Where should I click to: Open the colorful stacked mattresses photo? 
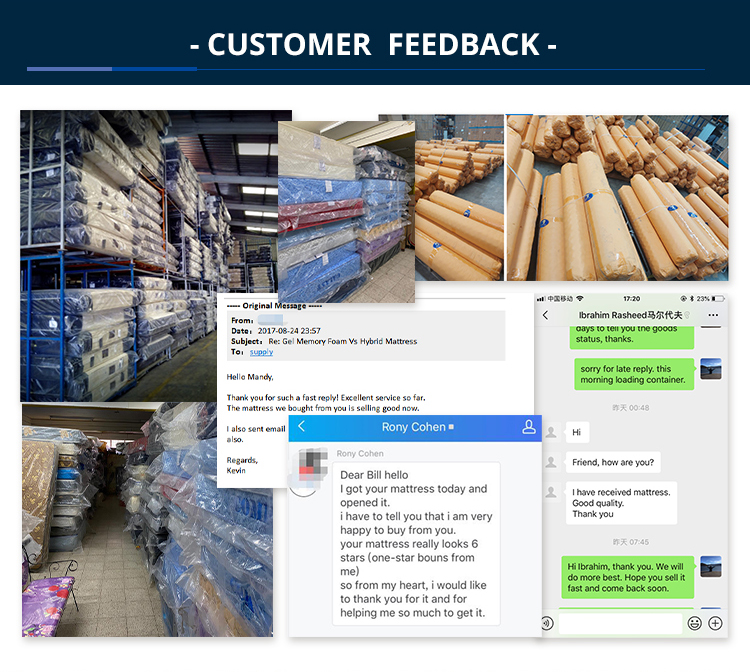click(x=346, y=212)
